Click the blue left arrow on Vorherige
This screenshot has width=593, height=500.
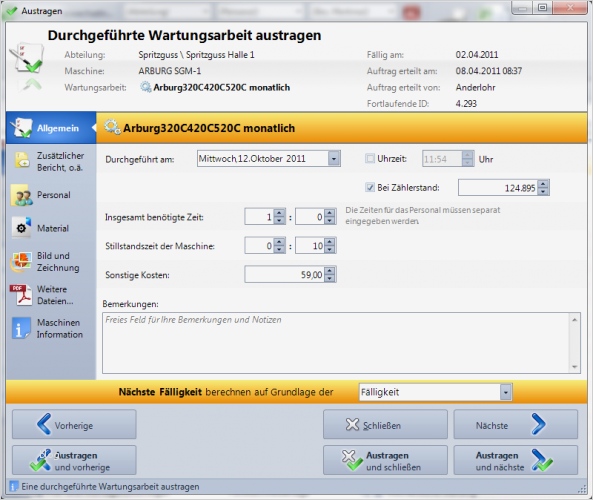tap(44, 424)
